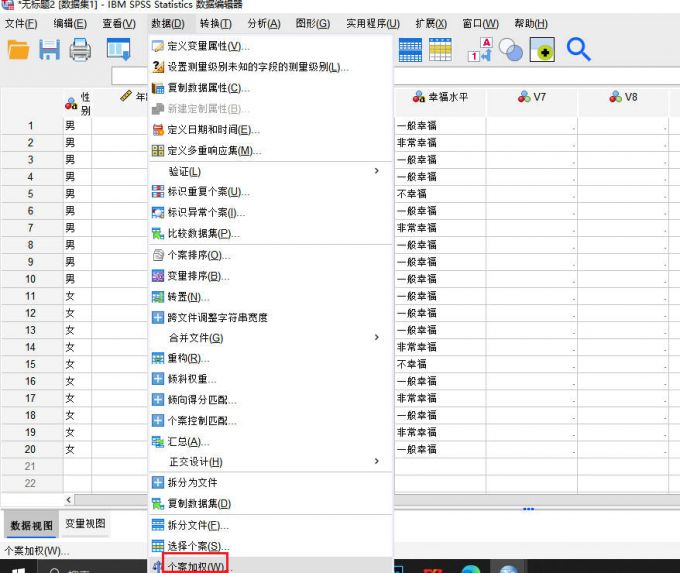Screen dimensions: 680x573
Task: Click the multiple response sets icon
Action: (158, 151)
